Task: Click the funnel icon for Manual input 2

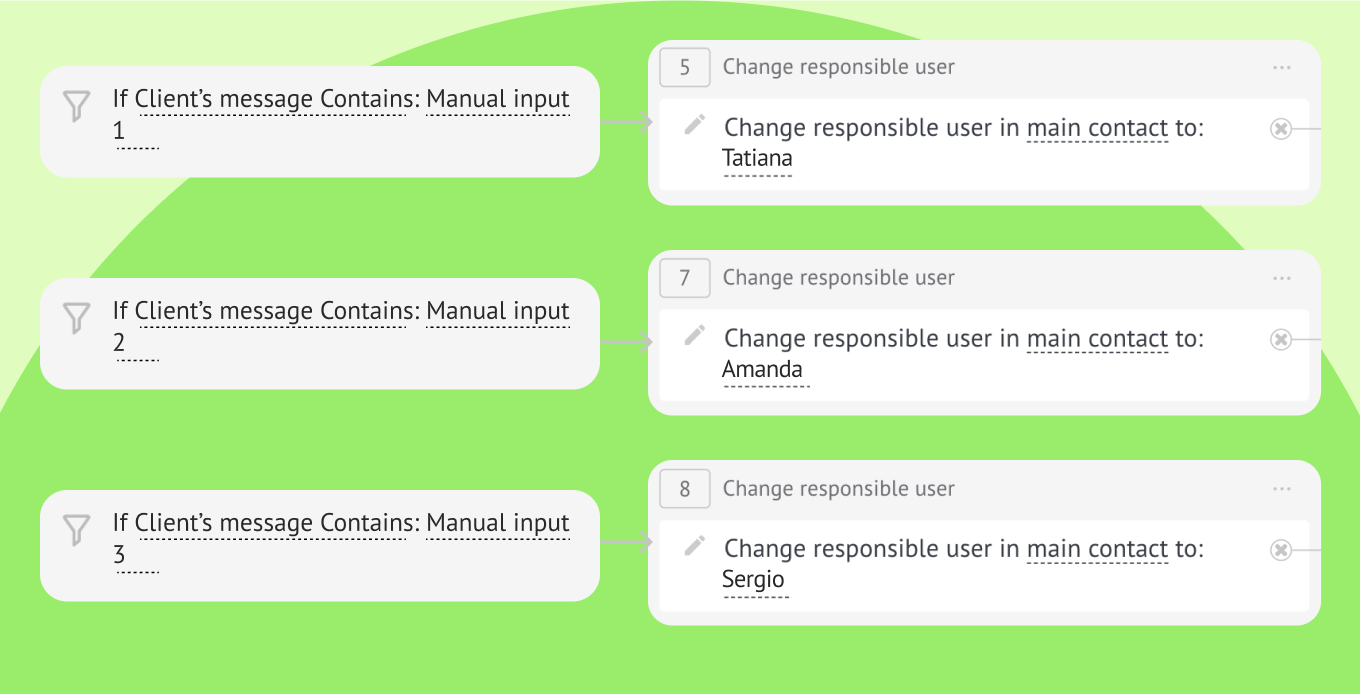Action: pyautogui.click(x=77, y=318)
